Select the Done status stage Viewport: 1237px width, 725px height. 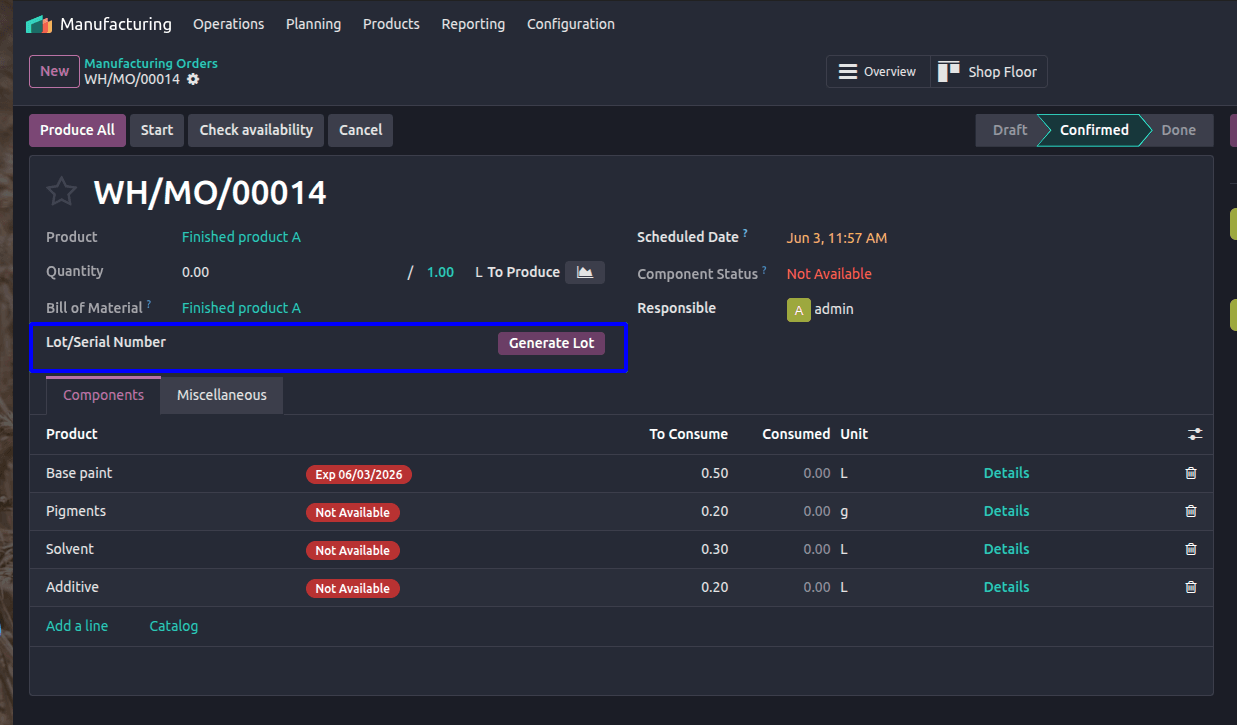click(1178, 130)
